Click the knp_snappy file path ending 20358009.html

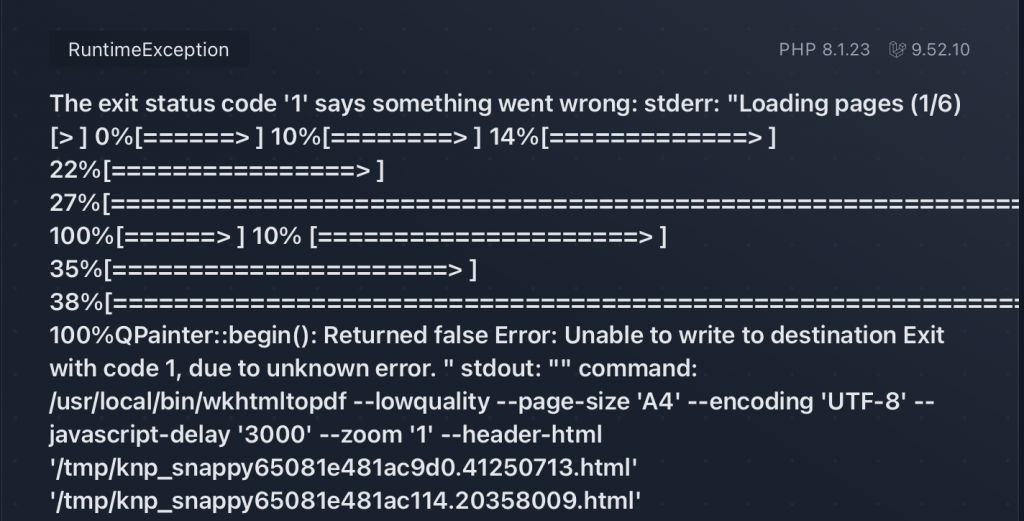coord(345,501)
